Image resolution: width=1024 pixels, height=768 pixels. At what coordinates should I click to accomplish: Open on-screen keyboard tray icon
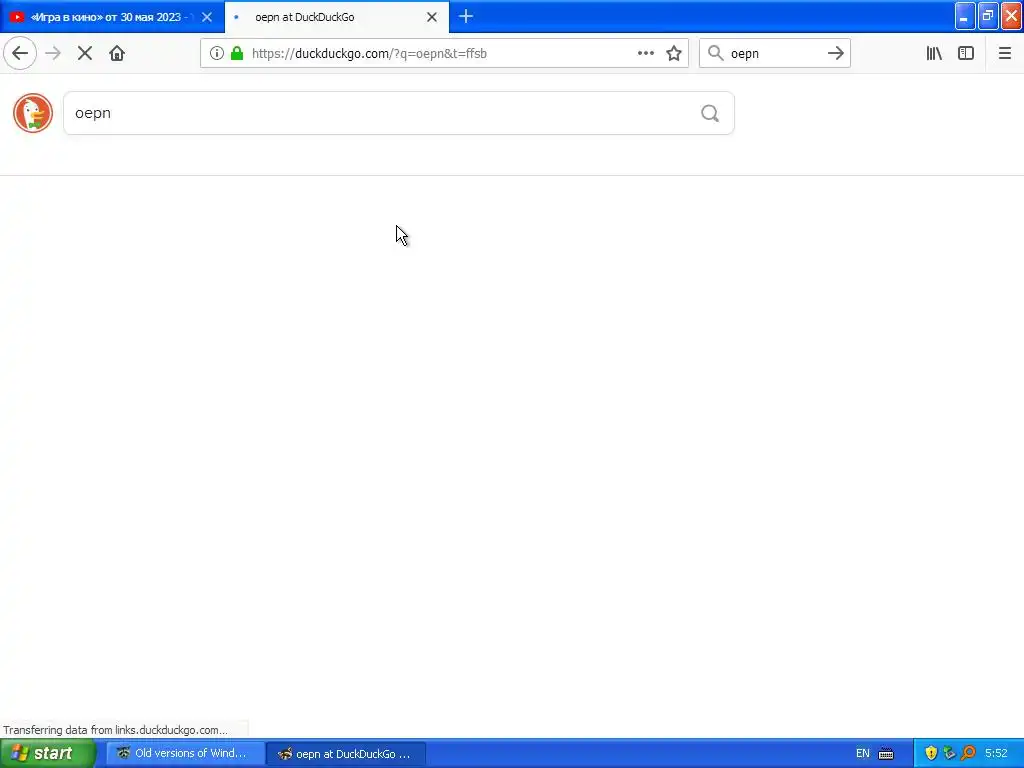[x=886, y=753]
